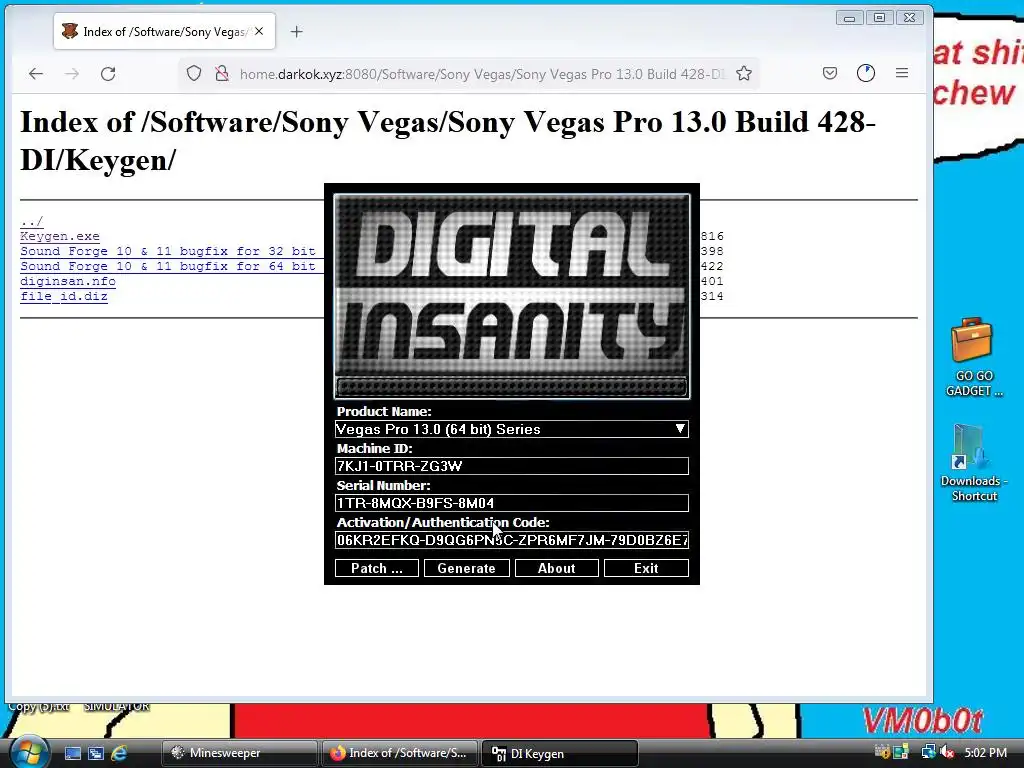This screenshot has height=768, width=1024.
Task: Click the Serial Number field
Action: pyautogui.click(x=511, y=503)
